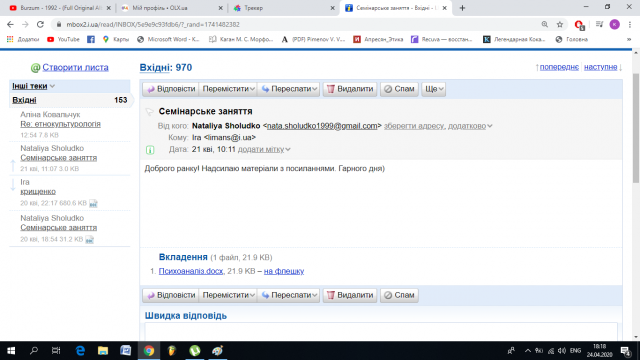This screenshot has height=360, width=640.
Task: Open the Chrome profile avatar
Action: (x=615, y=24)
